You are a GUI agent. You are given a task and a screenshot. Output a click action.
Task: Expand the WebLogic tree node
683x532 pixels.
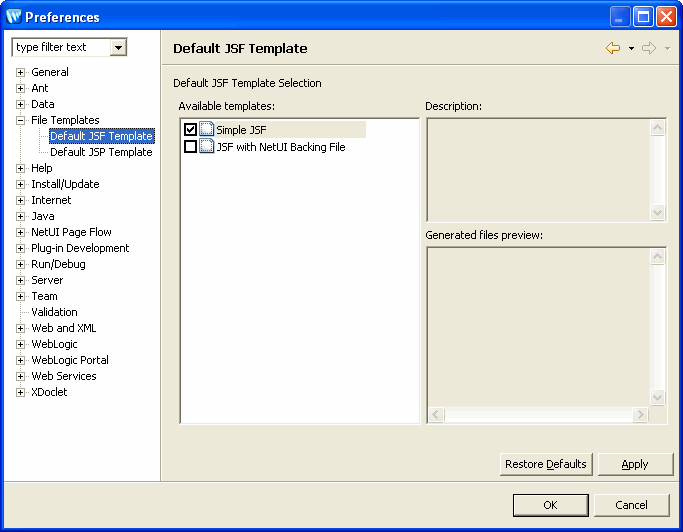pos(20,344)
